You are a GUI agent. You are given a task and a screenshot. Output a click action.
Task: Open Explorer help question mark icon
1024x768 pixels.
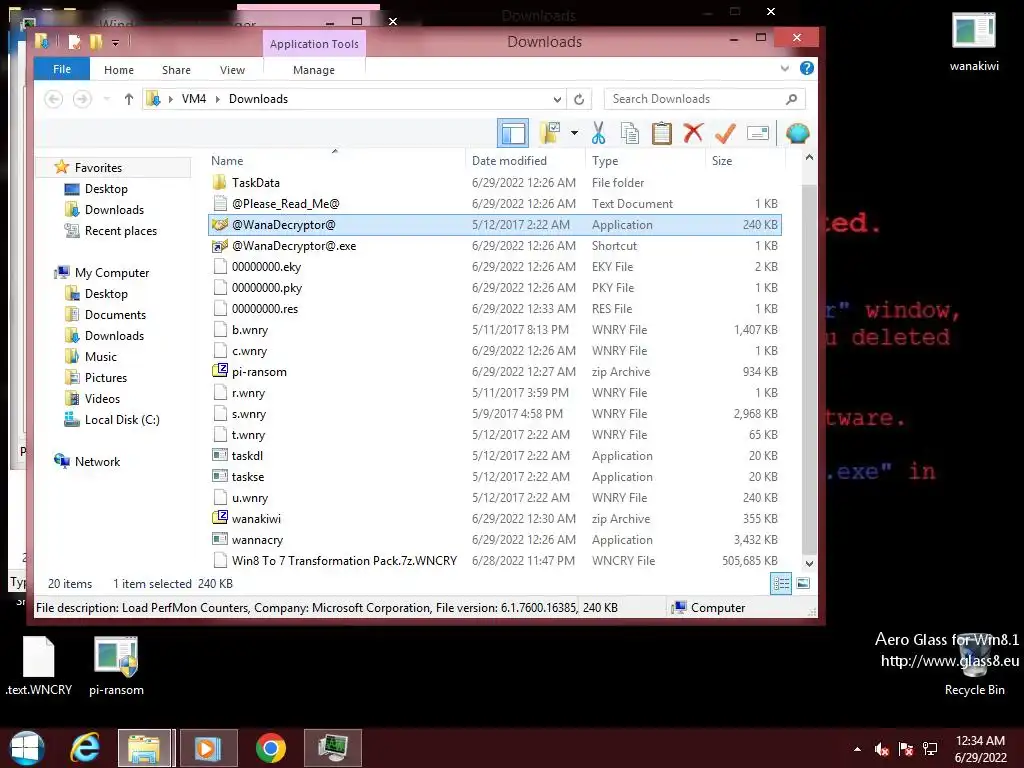(x=807, y=68)
